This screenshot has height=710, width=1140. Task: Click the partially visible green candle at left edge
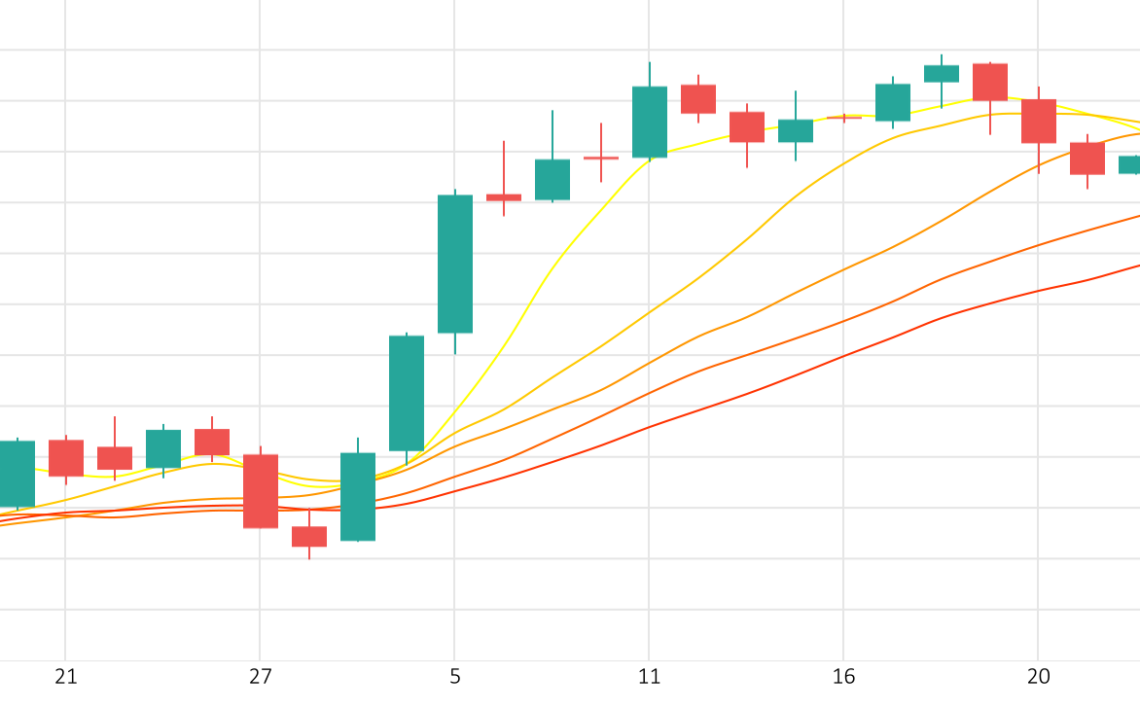pos(17,474)
